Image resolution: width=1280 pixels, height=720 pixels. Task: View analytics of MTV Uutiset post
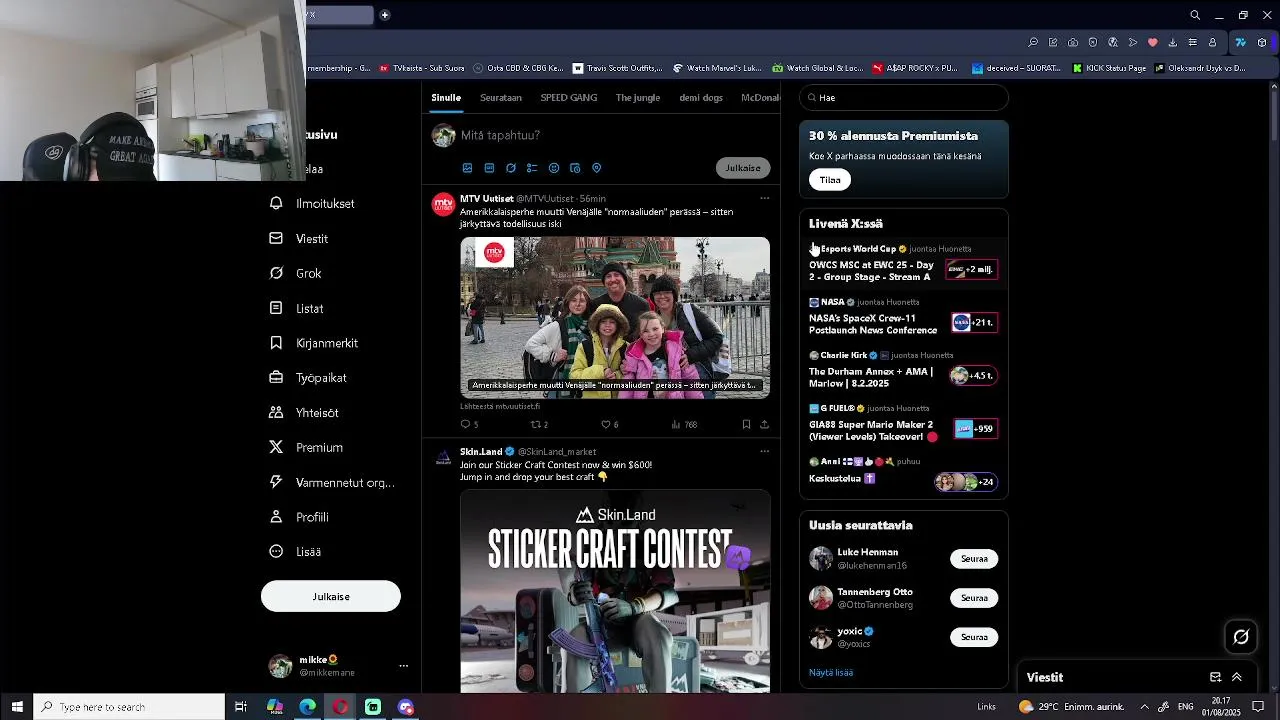point(684,425)
